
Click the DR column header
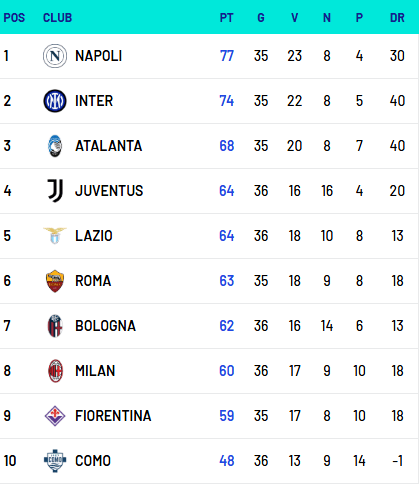(x=397, y=18)
